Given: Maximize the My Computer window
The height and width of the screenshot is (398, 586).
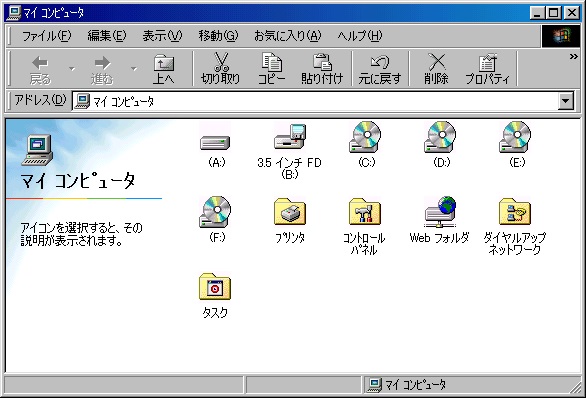Looking at the screenshot, I should point(554,13).
